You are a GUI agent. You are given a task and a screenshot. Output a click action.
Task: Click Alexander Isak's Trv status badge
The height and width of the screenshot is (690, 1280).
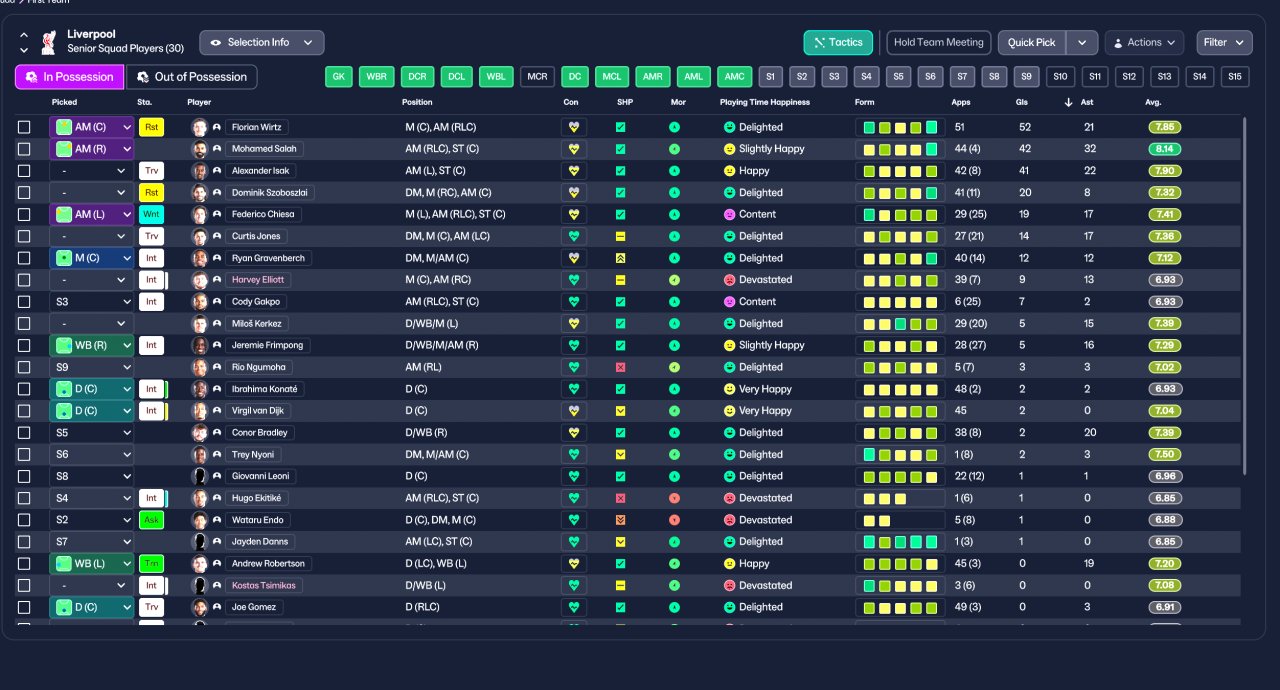point(151,171)
